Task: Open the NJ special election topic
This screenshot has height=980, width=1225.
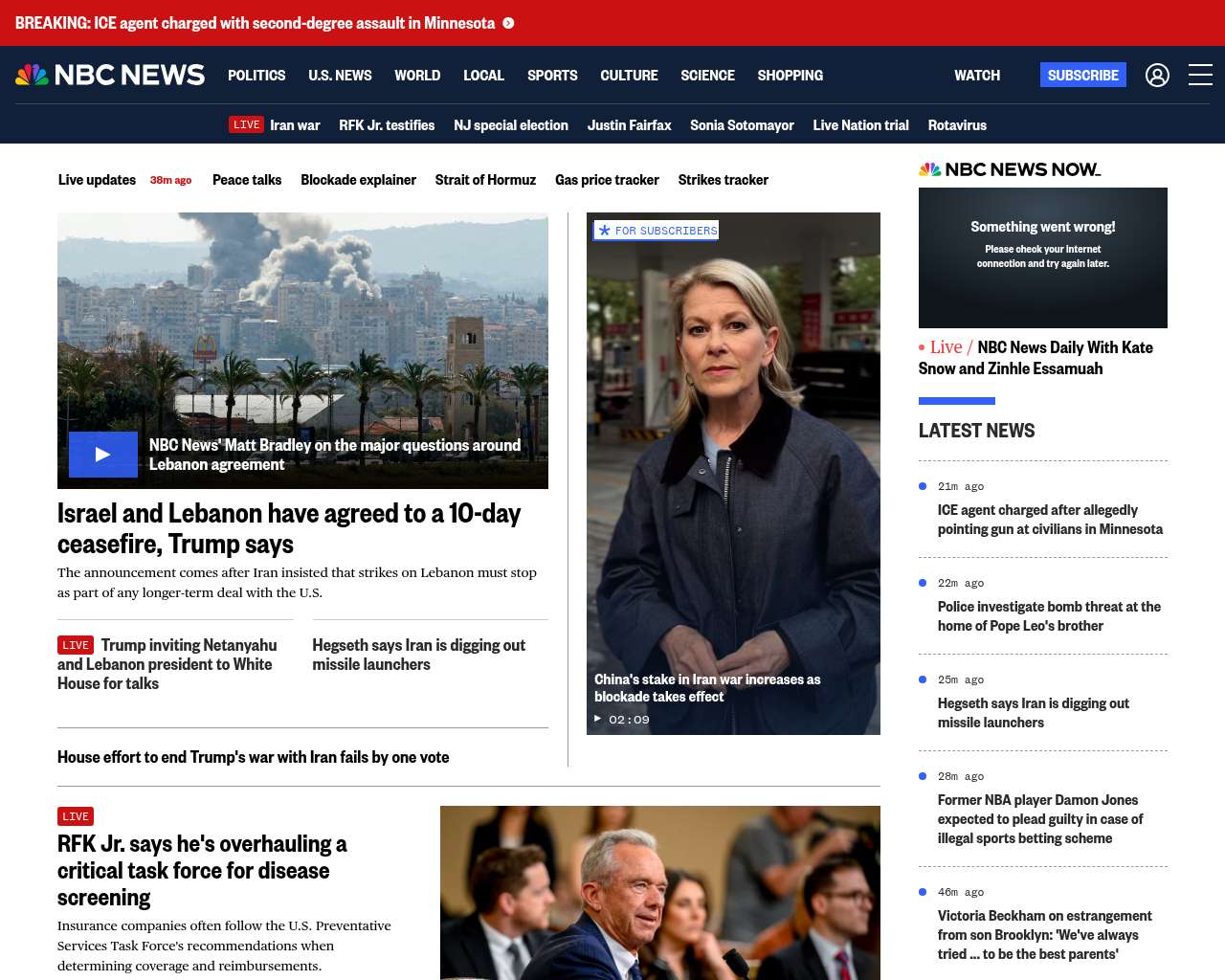Action: point(511,124)
